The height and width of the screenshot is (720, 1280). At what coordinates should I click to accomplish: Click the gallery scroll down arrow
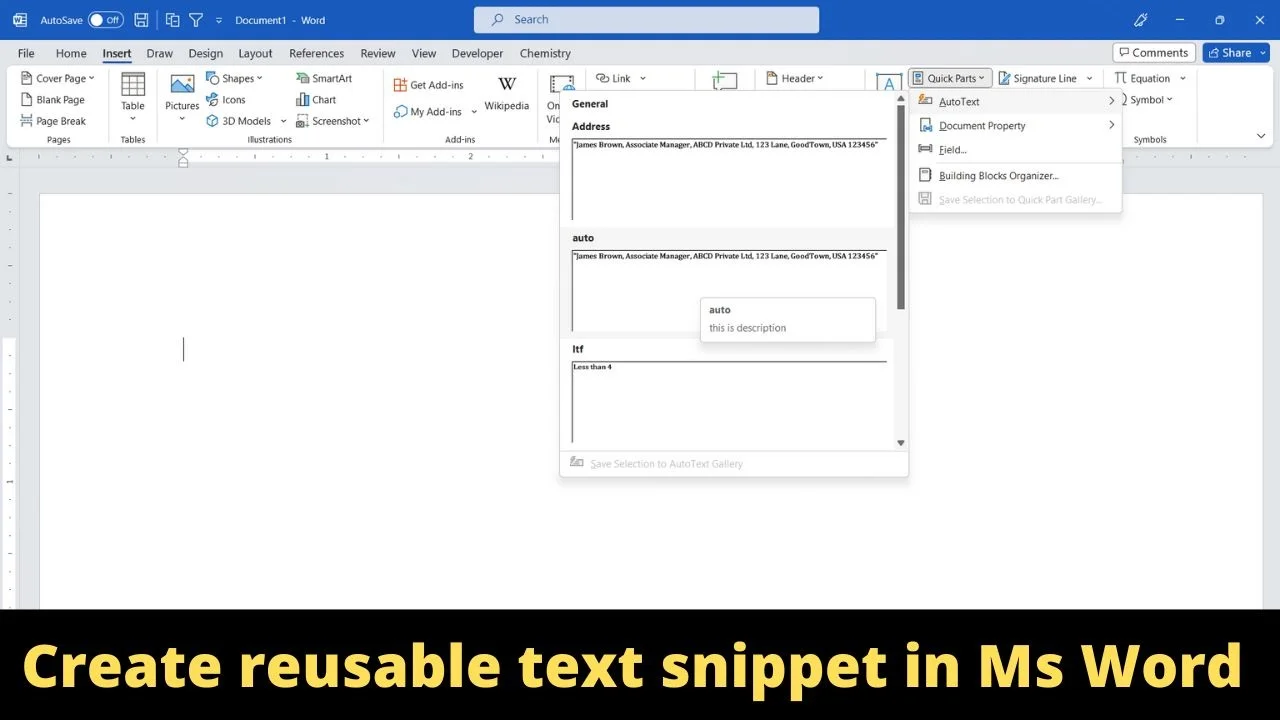click(x=901, y=443)
